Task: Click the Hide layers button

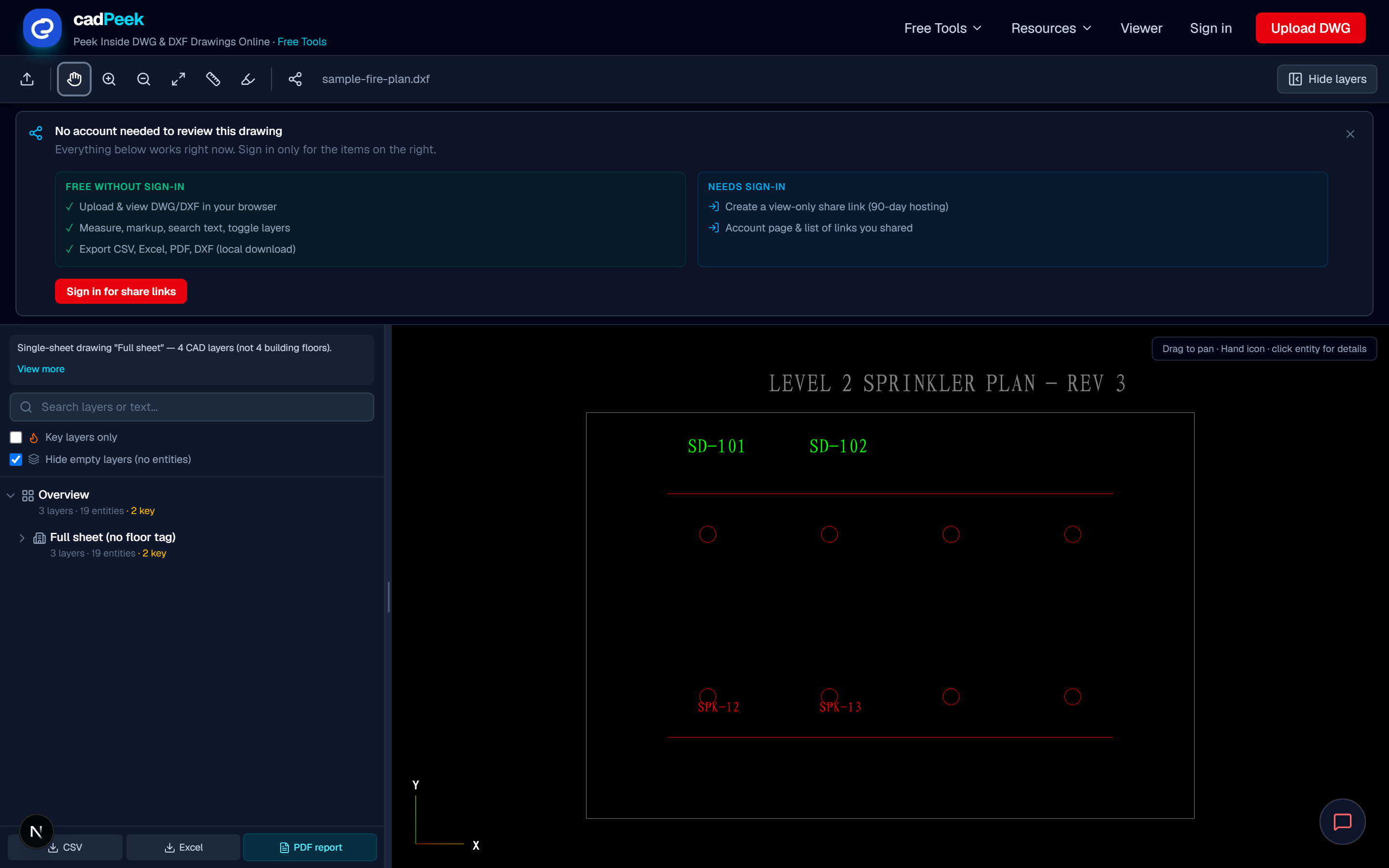Action: (1326, 79)
